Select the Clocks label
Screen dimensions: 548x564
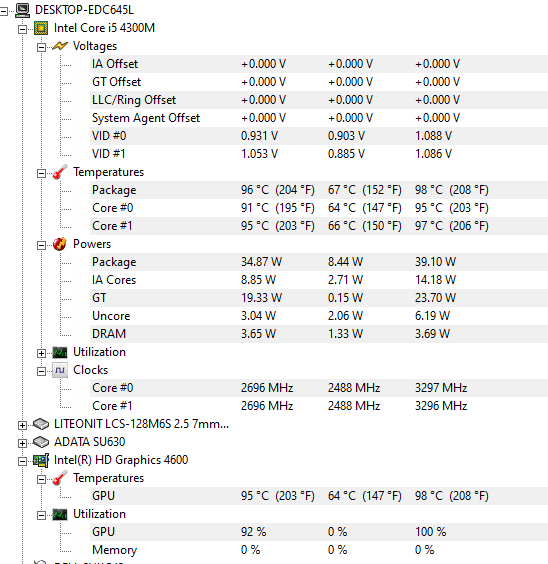coord(91,370)
